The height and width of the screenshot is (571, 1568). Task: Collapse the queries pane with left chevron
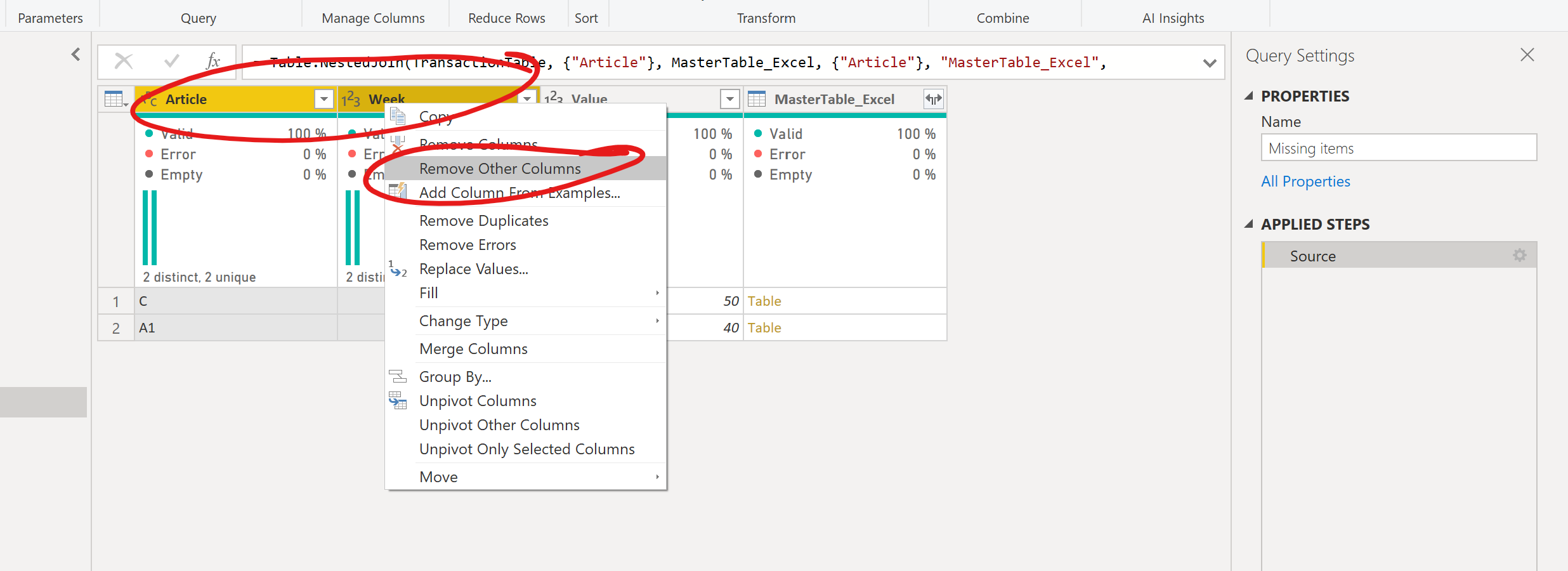point(76,55)
